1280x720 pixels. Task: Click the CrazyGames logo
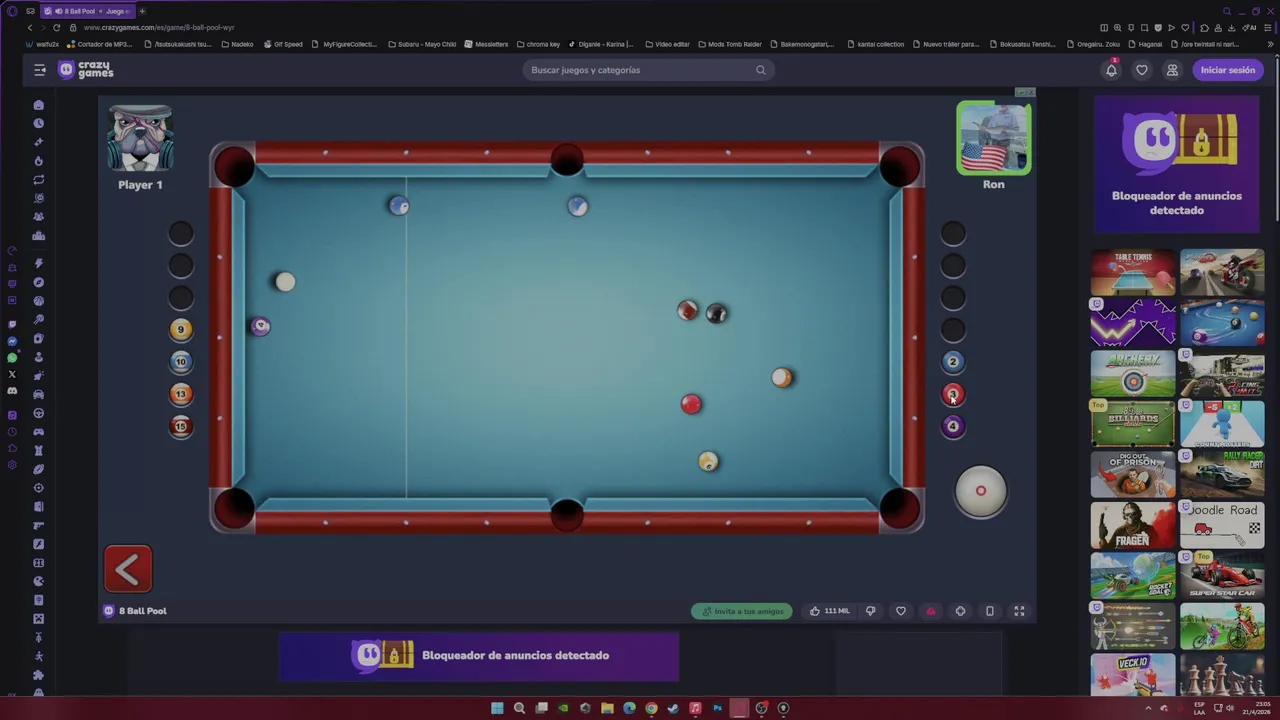click(x=86, y=70)
